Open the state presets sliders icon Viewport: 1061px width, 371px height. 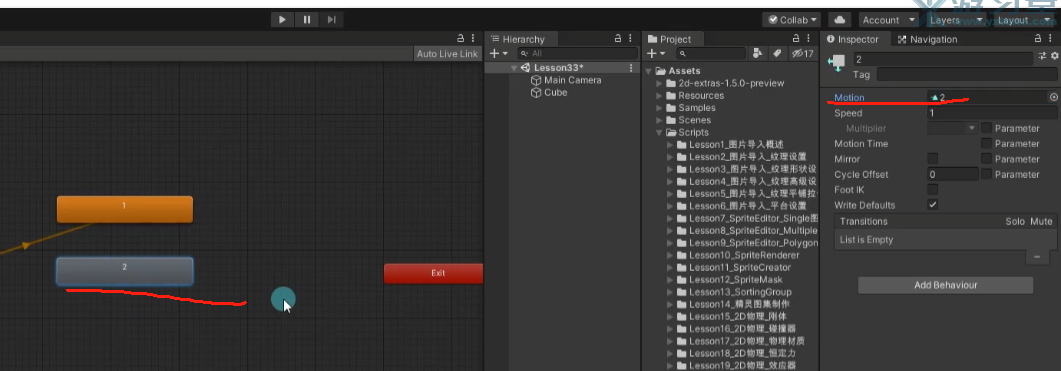point(1043,56)
